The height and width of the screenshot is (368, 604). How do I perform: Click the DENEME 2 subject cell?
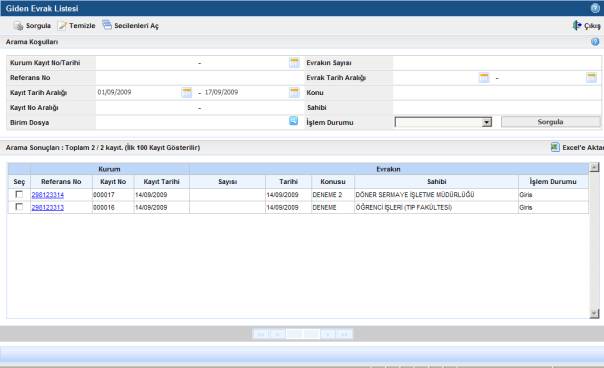click(x=333, y=195)
